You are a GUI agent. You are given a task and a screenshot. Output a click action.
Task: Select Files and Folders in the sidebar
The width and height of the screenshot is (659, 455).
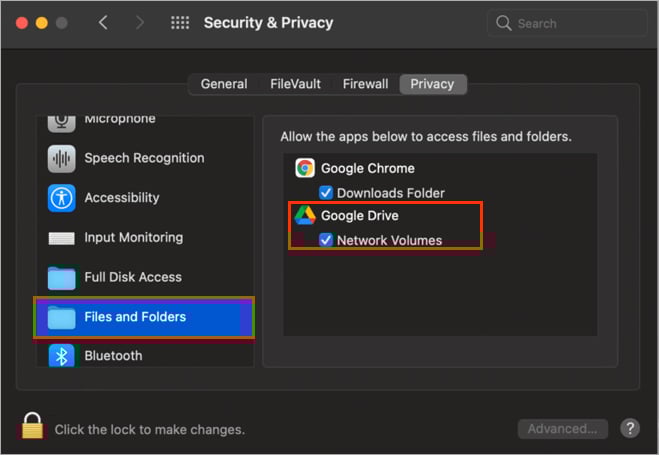[x=144, y=317]
